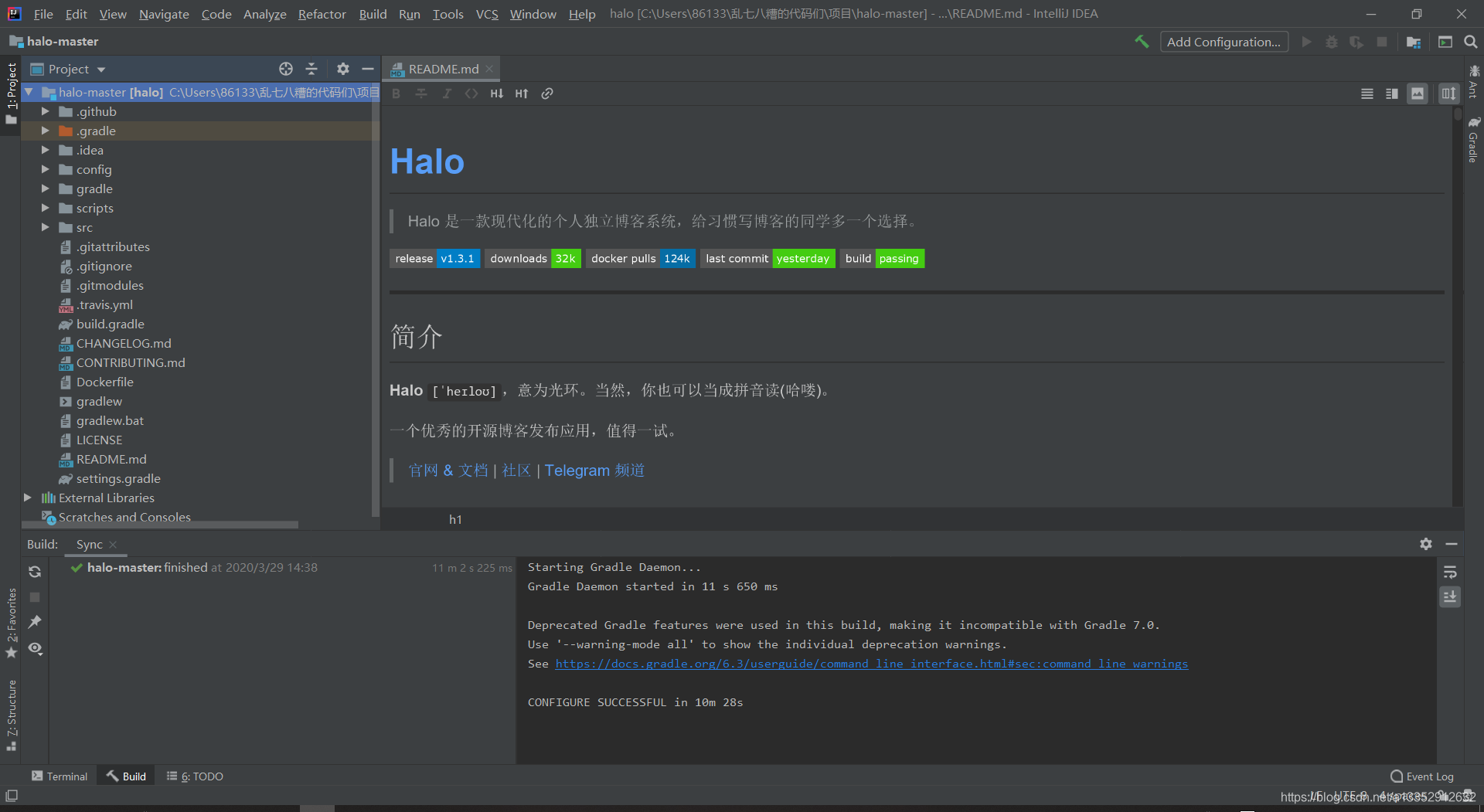Click the Debug bug icon
The image size is (1484, 812).
pyautogui.click(x=1332, y=42)
